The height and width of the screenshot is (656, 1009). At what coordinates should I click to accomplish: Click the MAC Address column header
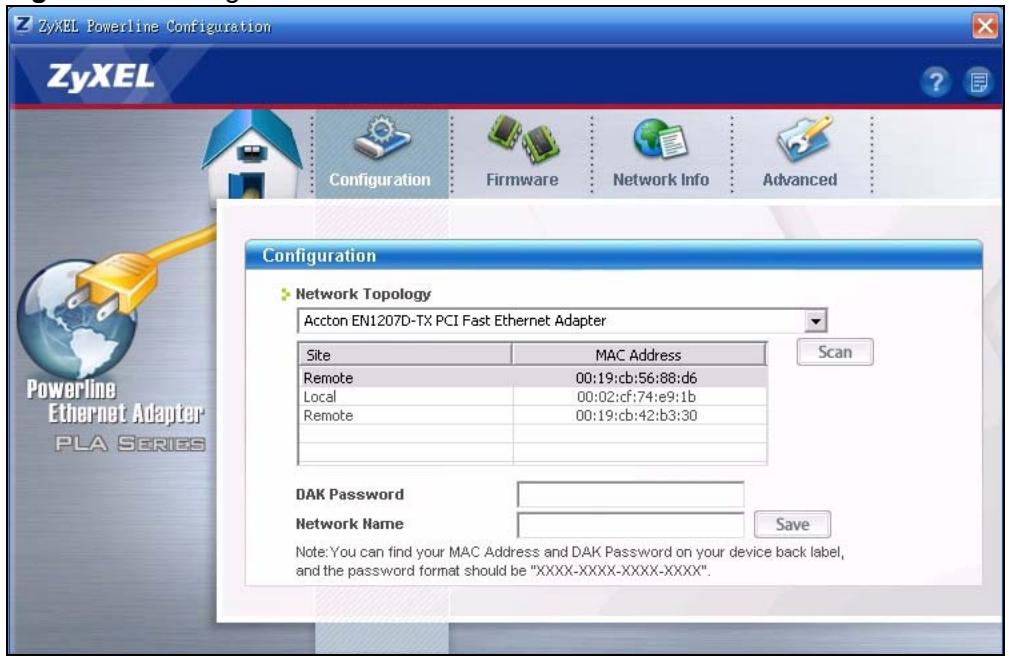639,355
